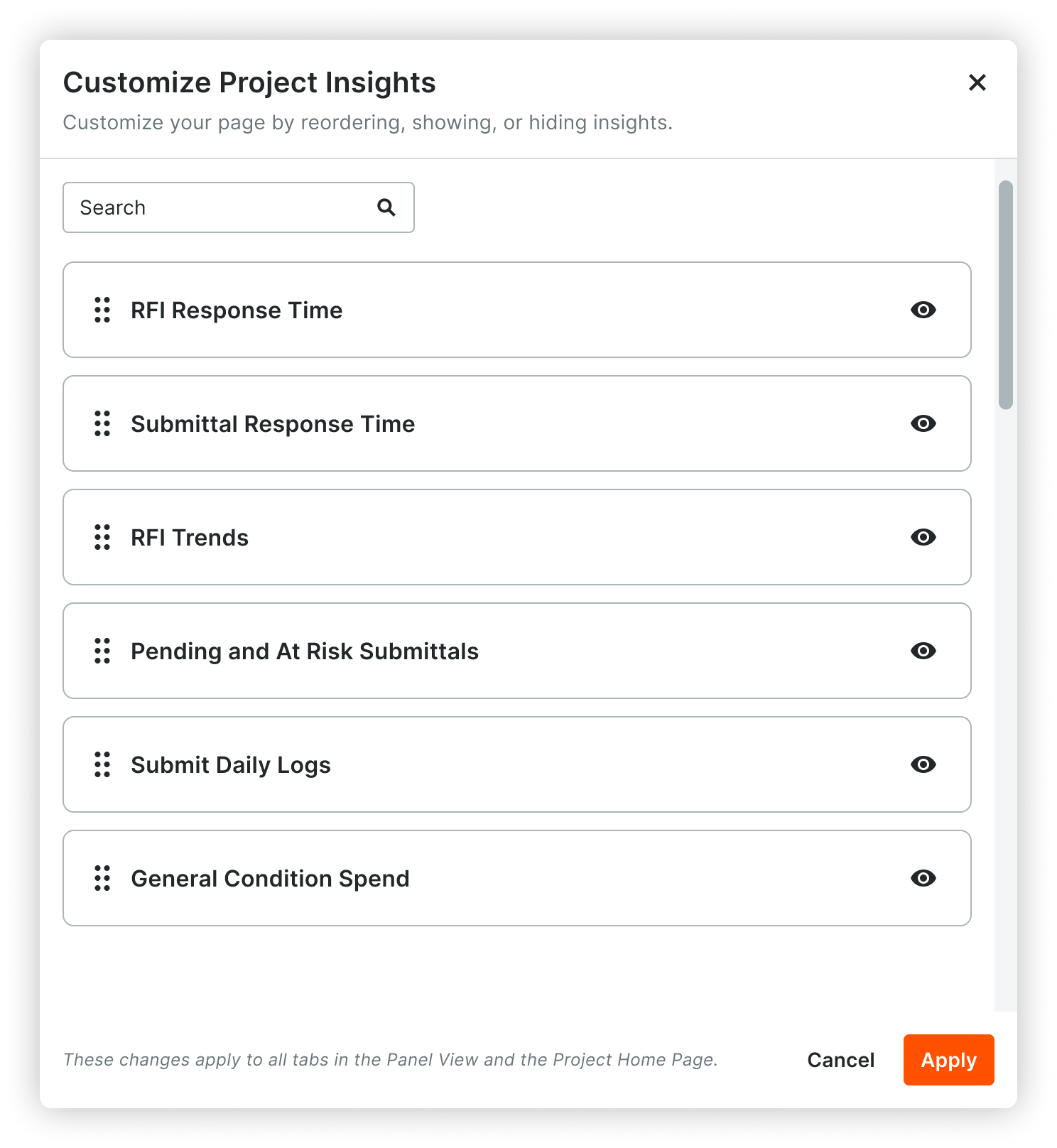Click the X icon to dismiss the dialog

[x=978, y=82]
